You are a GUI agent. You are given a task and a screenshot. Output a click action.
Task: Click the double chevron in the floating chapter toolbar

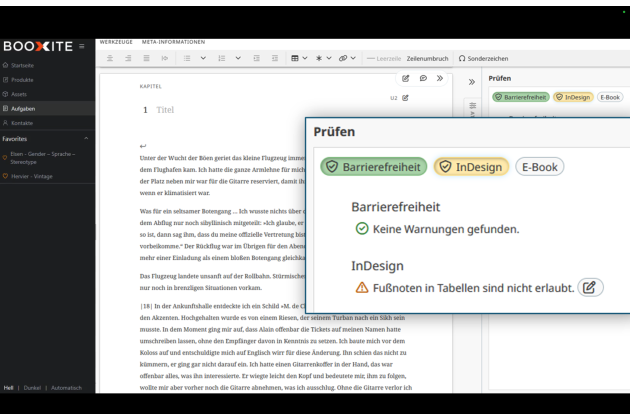click(x=440, y=78)
